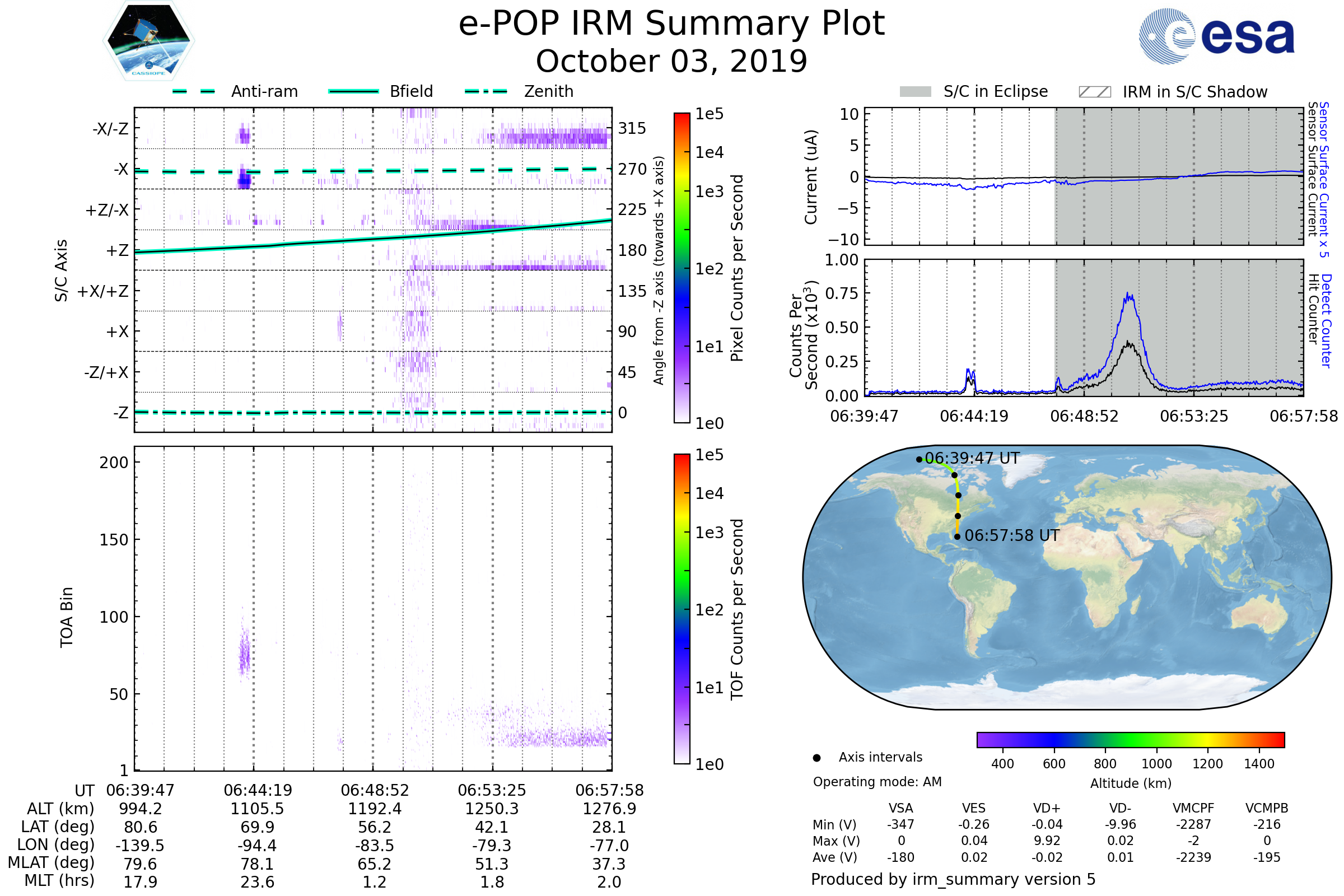Click the 'Sensor Surface Current x 5' blue label

coord(1324,180)
